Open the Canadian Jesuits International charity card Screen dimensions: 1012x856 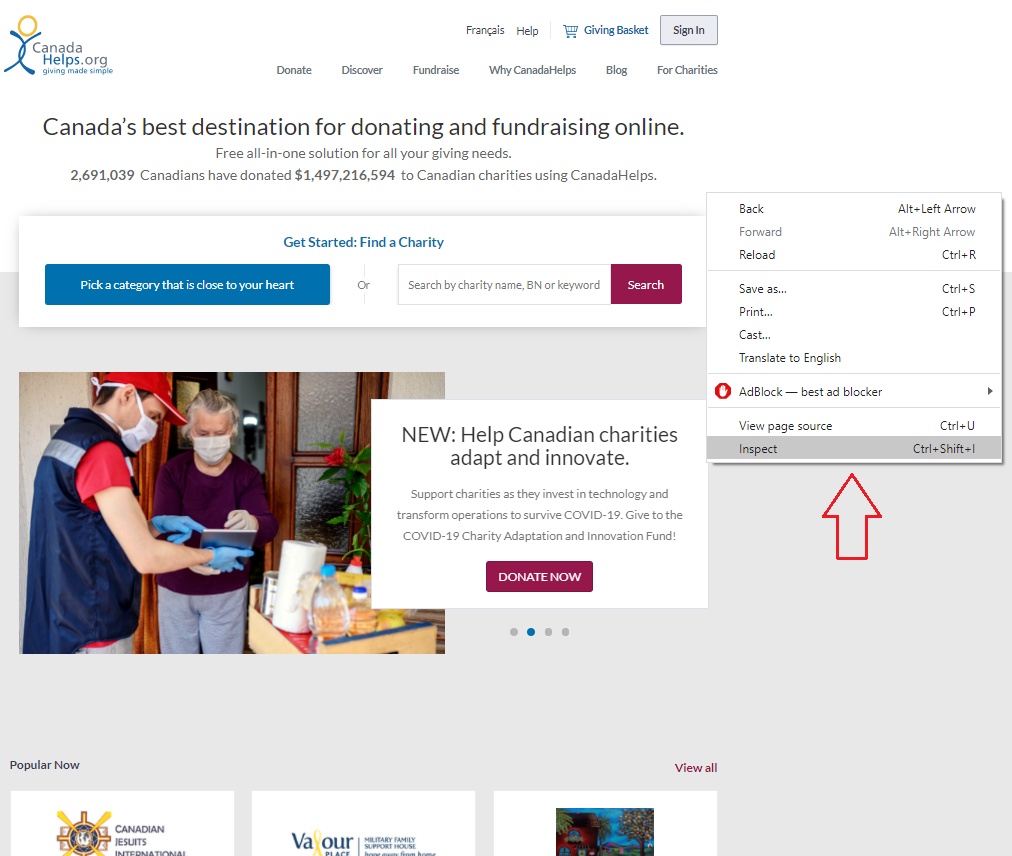[123, 824]
